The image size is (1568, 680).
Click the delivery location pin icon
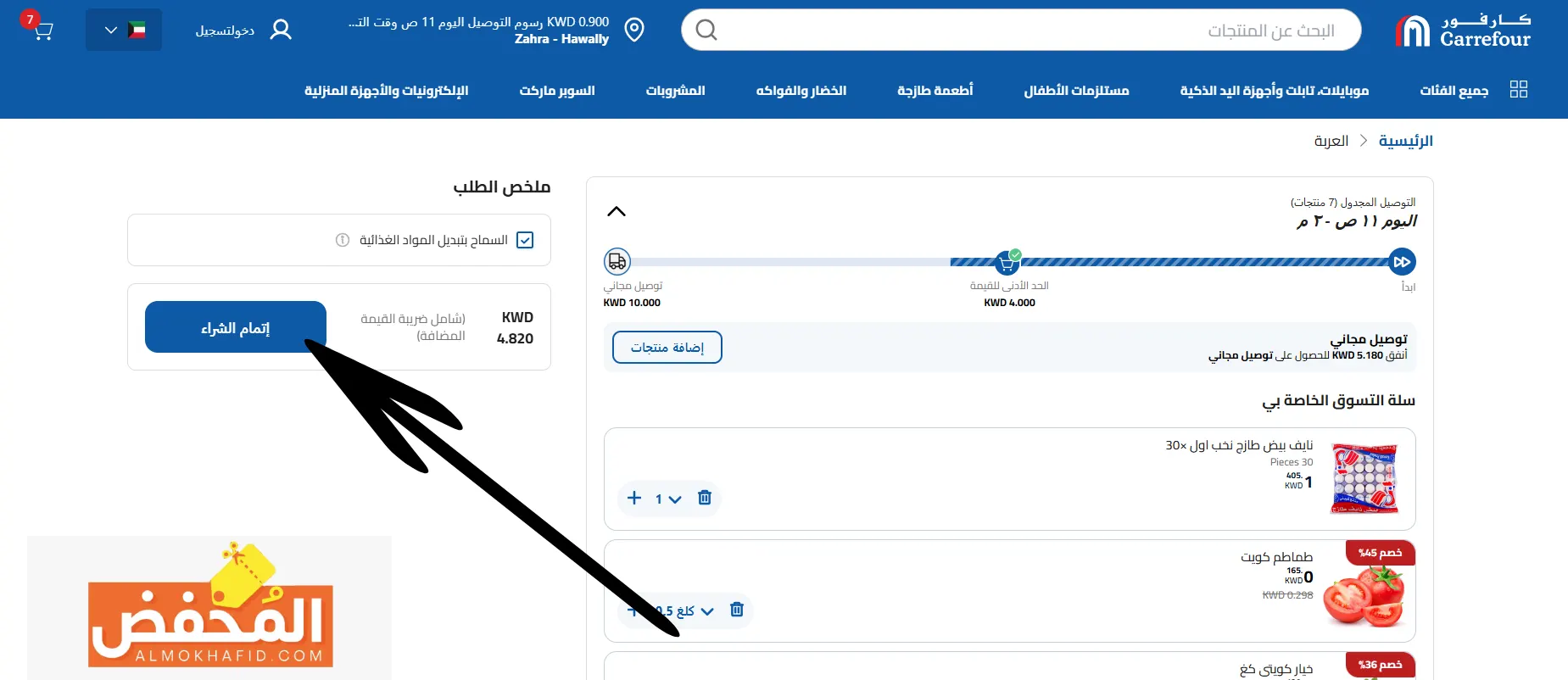click(633, 31)
